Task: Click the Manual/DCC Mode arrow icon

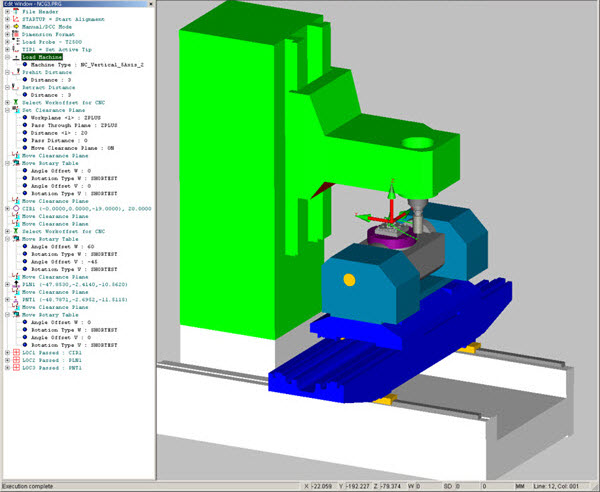Action: 16,32
